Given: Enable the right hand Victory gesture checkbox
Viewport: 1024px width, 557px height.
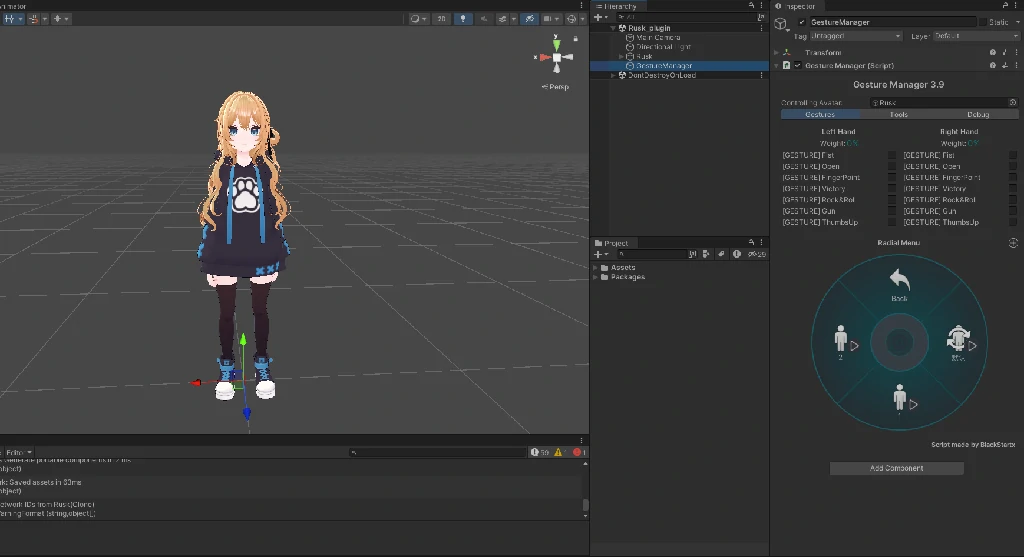Looking at the screenshot, I should 1013,189.
